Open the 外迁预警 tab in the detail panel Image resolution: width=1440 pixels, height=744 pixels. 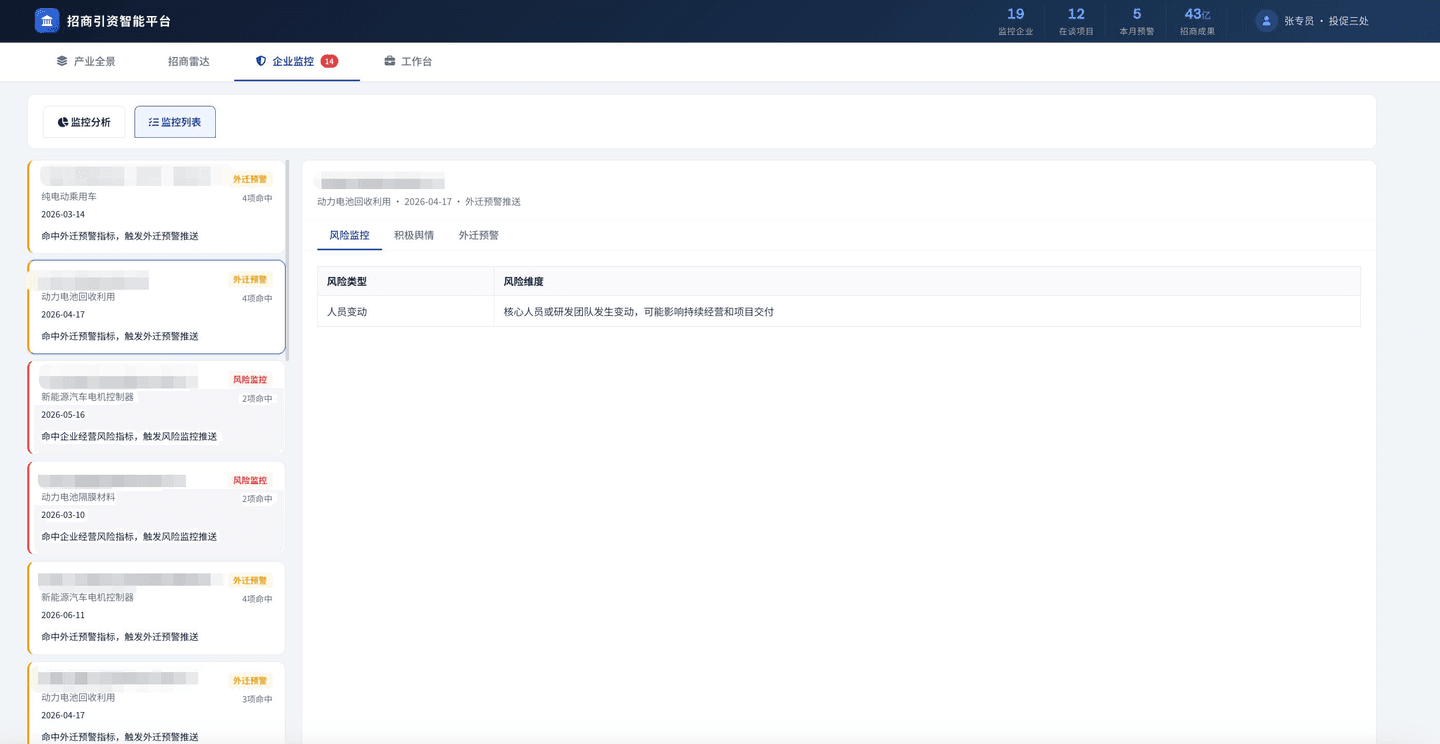[479, 235]
